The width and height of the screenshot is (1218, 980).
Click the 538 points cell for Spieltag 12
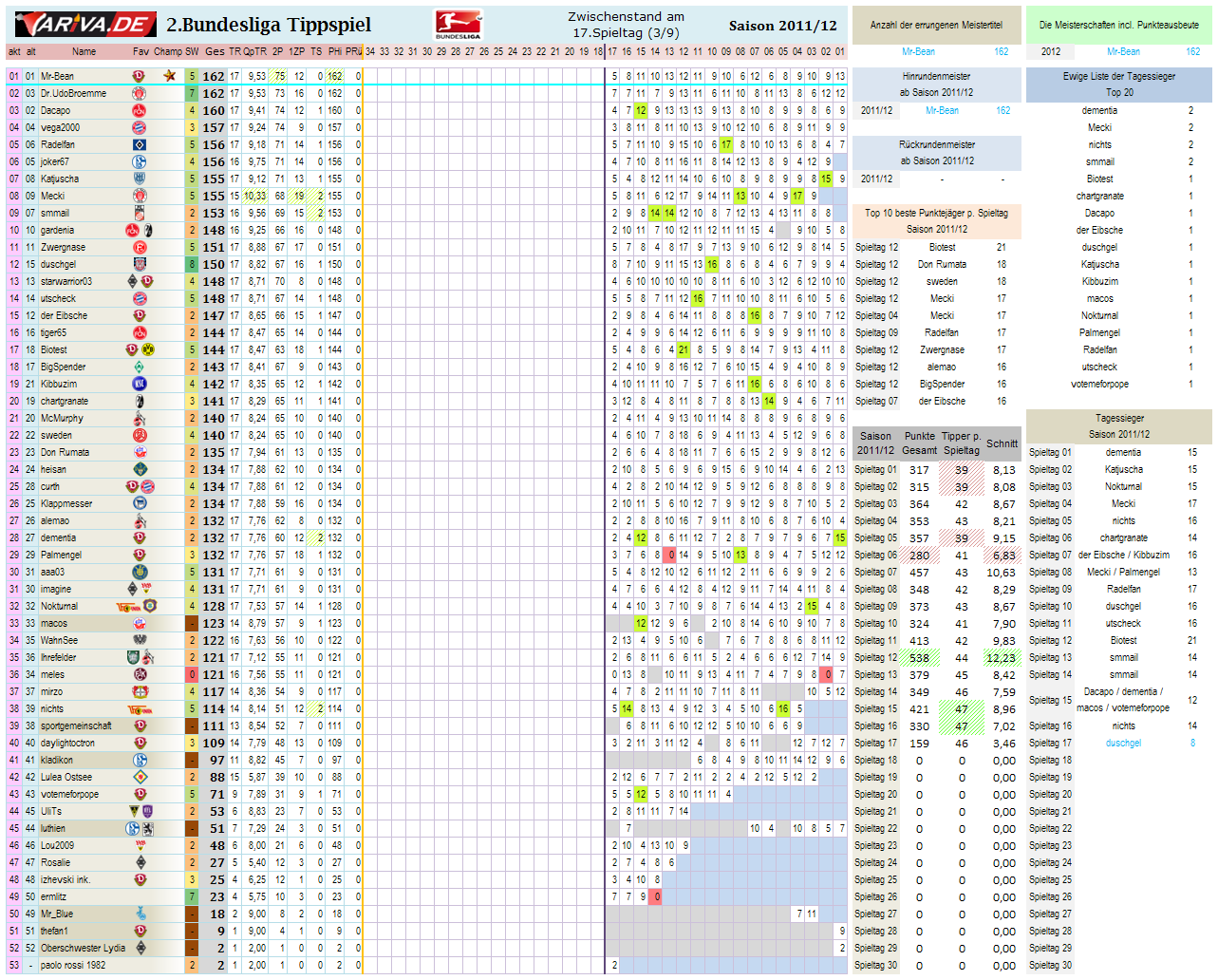(919, 657)
